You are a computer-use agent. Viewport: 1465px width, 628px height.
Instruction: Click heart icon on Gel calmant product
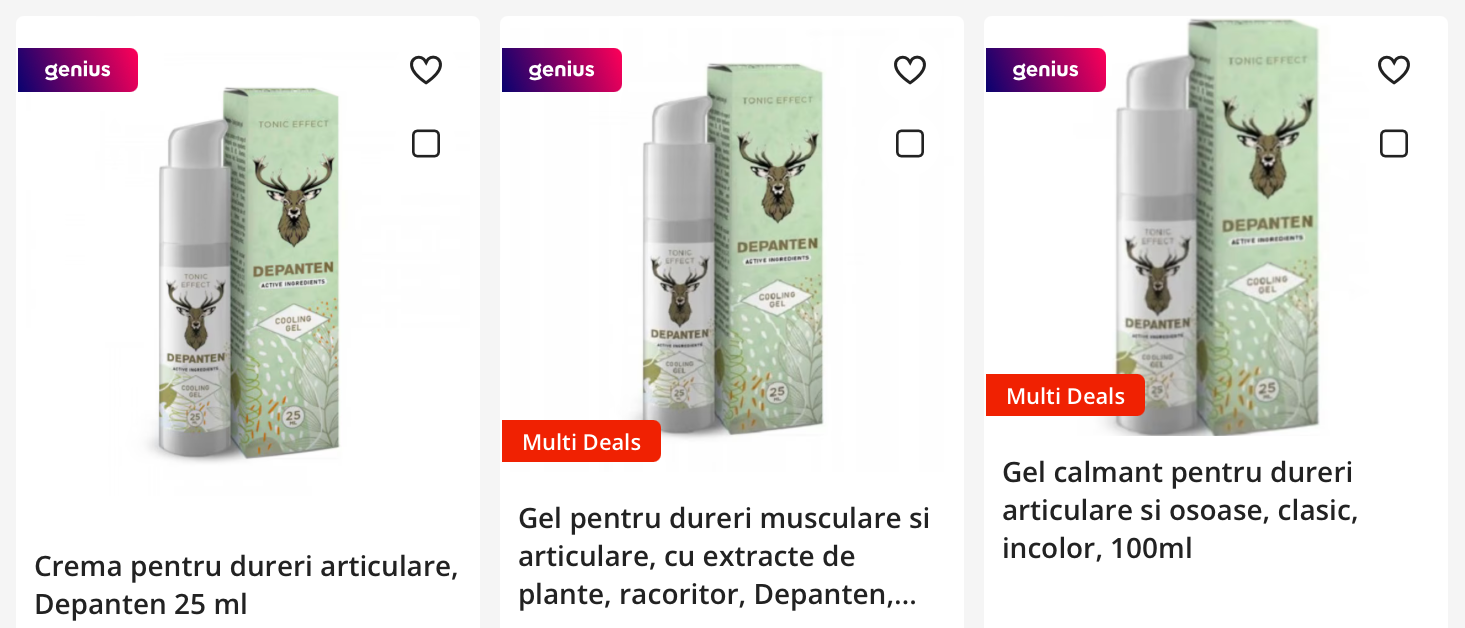tap(1394, 70)
